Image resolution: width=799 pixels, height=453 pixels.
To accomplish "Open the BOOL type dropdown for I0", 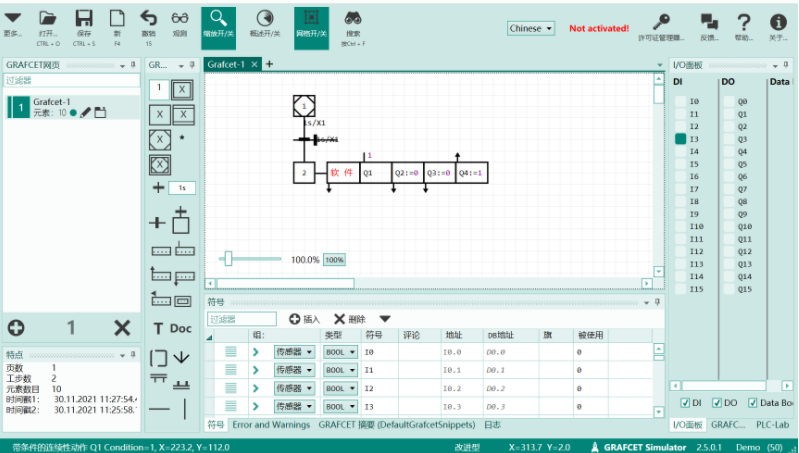I will [340, 352].
